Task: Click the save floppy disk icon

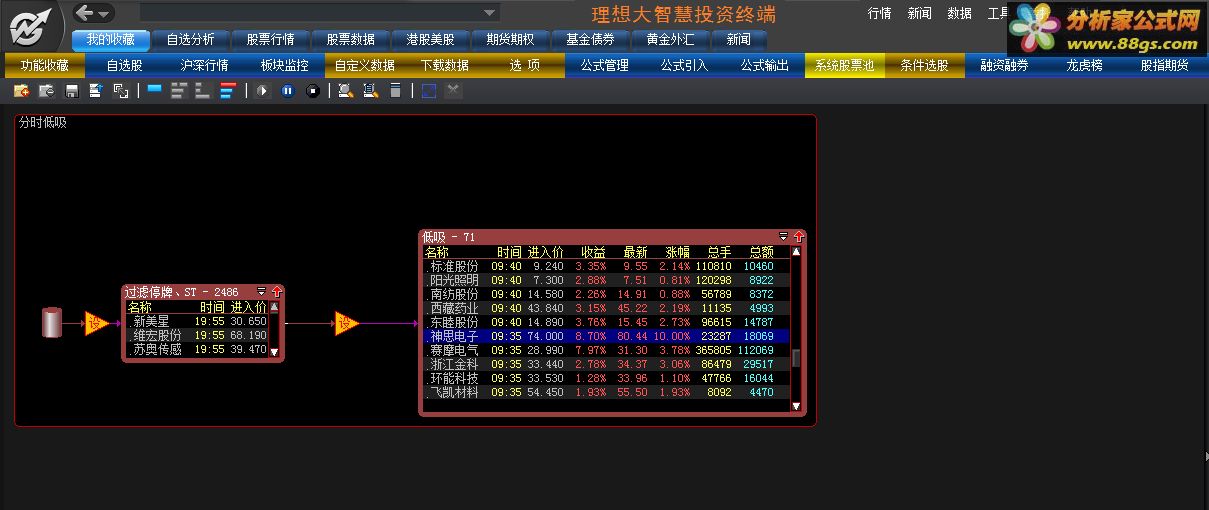Action: (71, 91)
